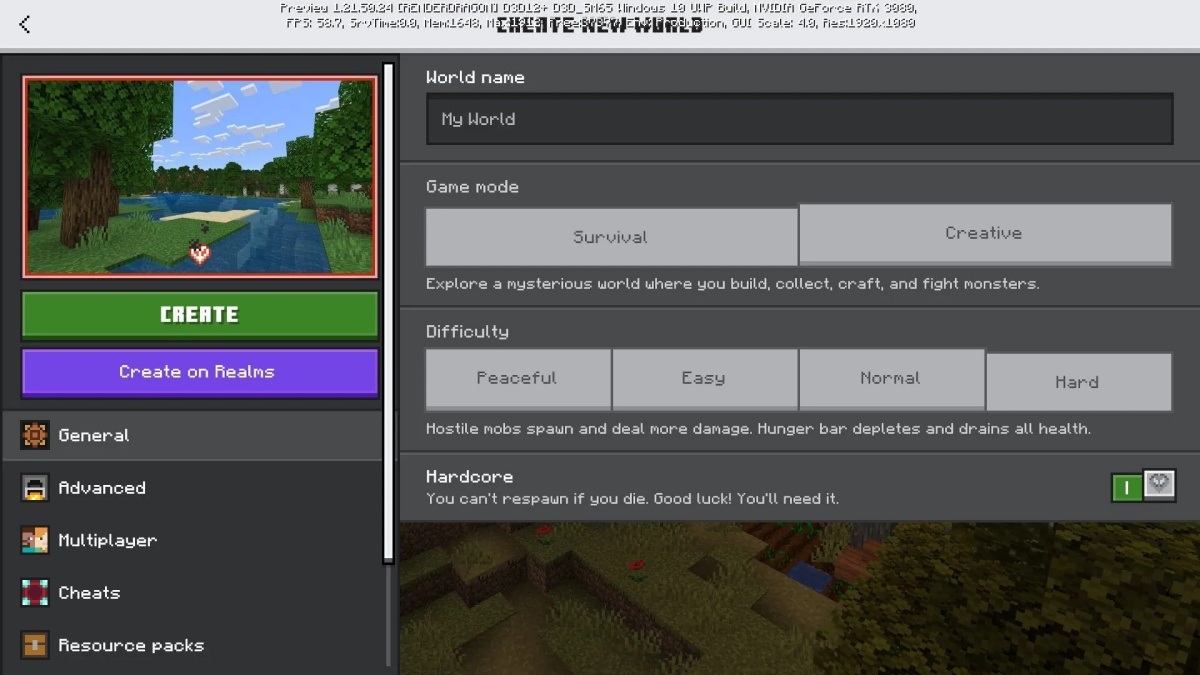Click the green CREATE button

[x=199, y=314]
